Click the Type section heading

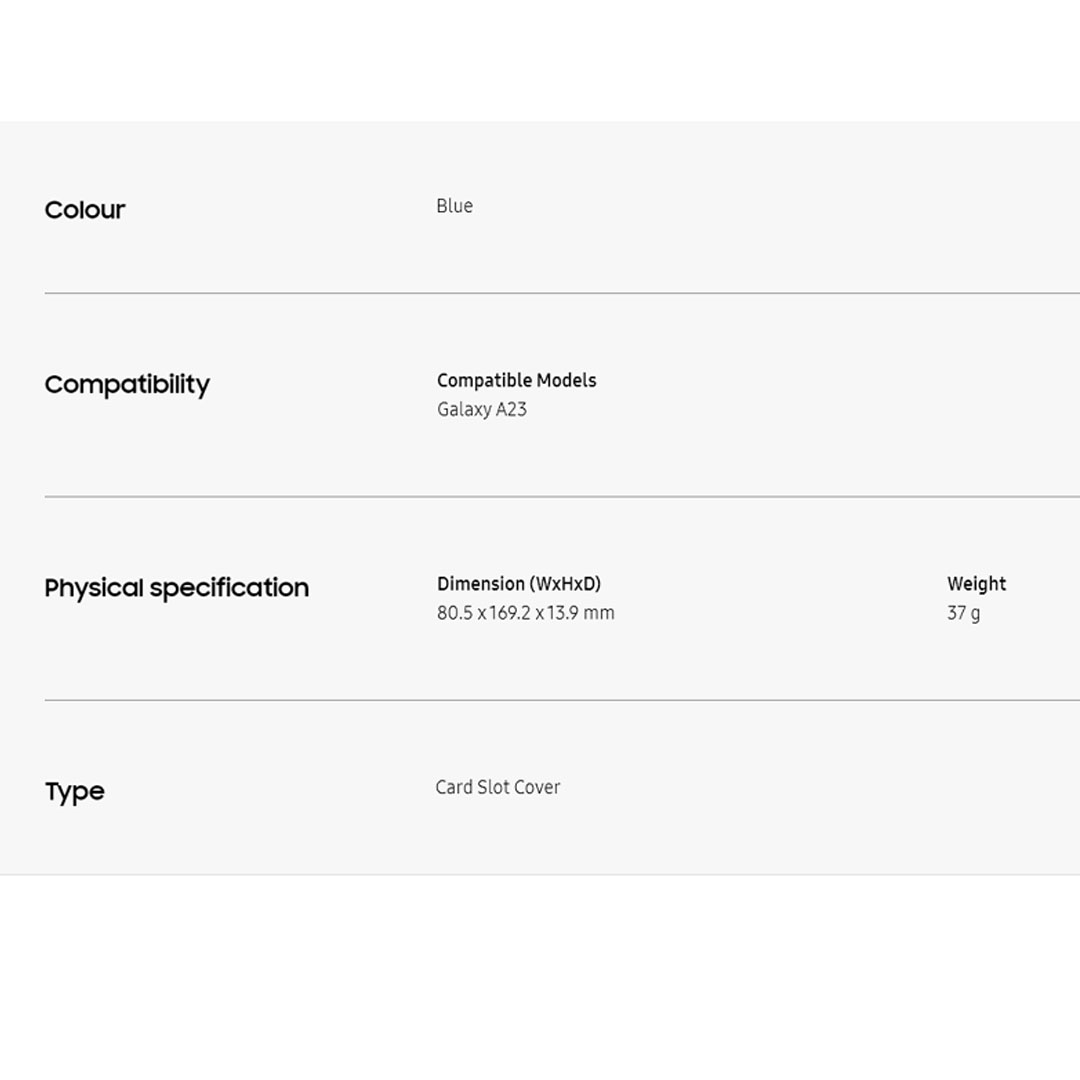tap(75, 792)
